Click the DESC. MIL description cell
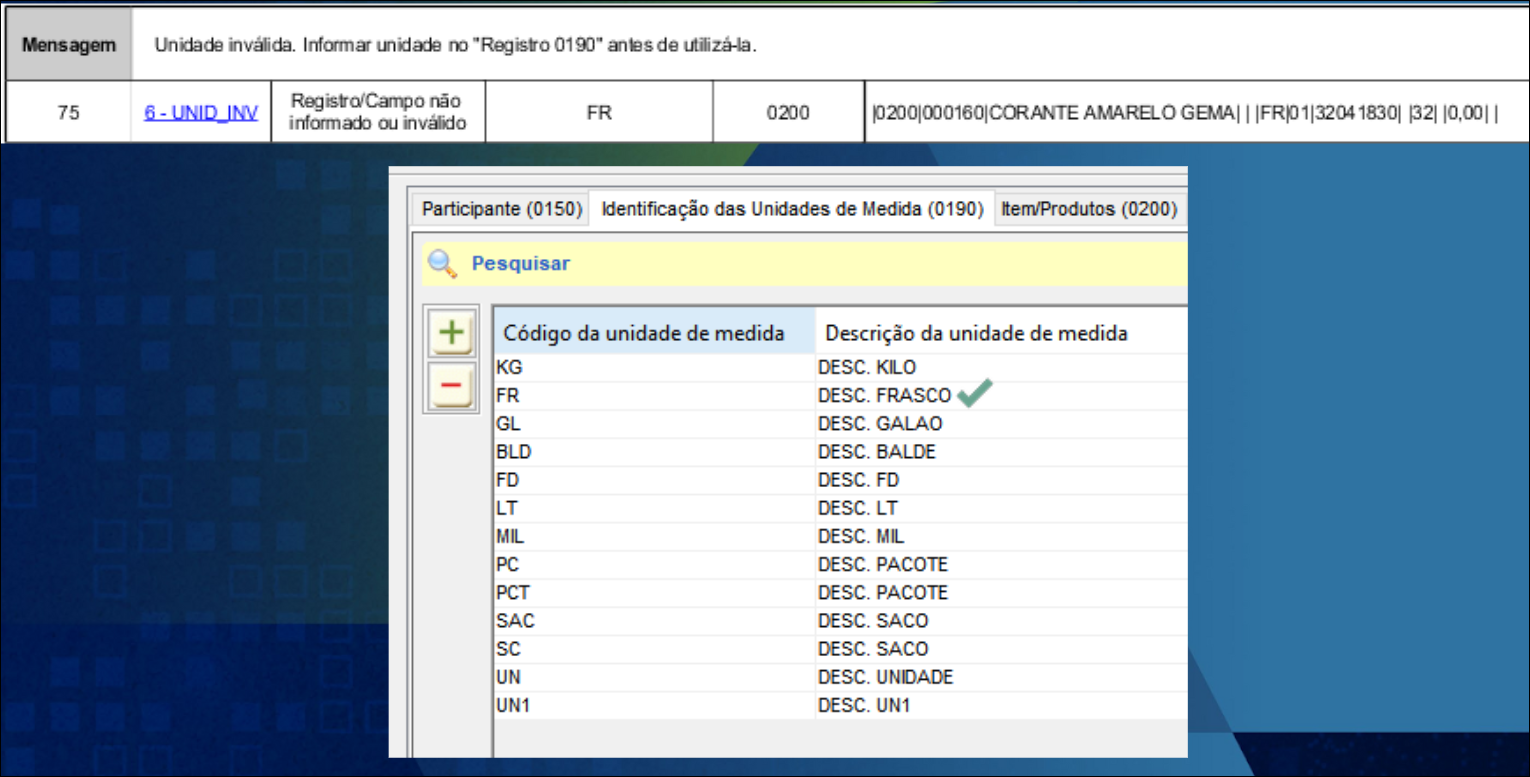1530x777 pixels. [1001, 536]
